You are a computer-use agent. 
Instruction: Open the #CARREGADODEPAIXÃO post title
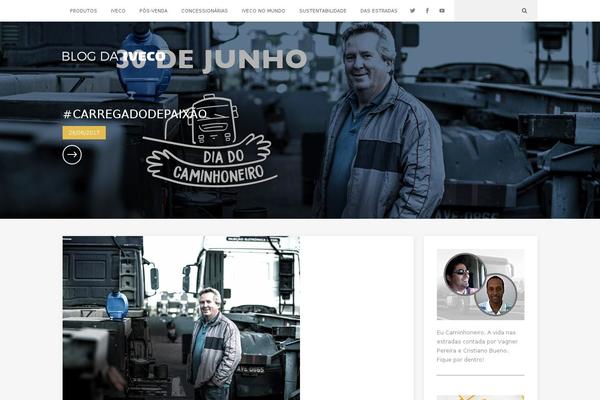point(135,114)
